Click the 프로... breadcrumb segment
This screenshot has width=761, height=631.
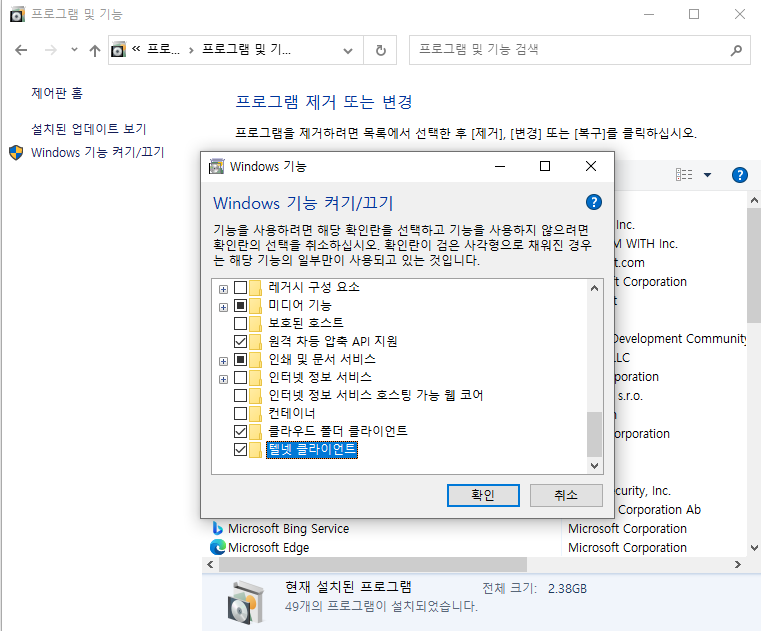click(x=163, y=49)
